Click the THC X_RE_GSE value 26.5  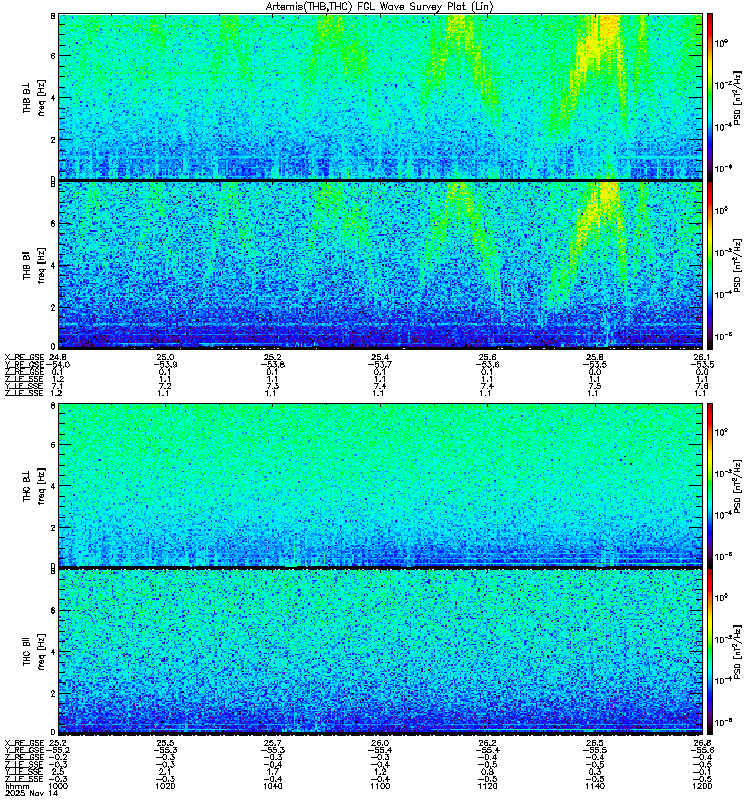[595, 743]
